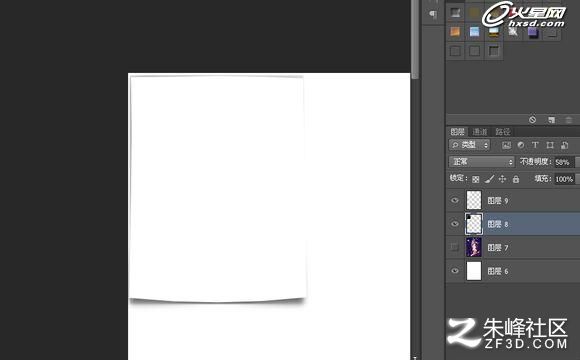Open the layer filter 类型 dropdown
Screen dimensions: 580x360
coord(469,145)
